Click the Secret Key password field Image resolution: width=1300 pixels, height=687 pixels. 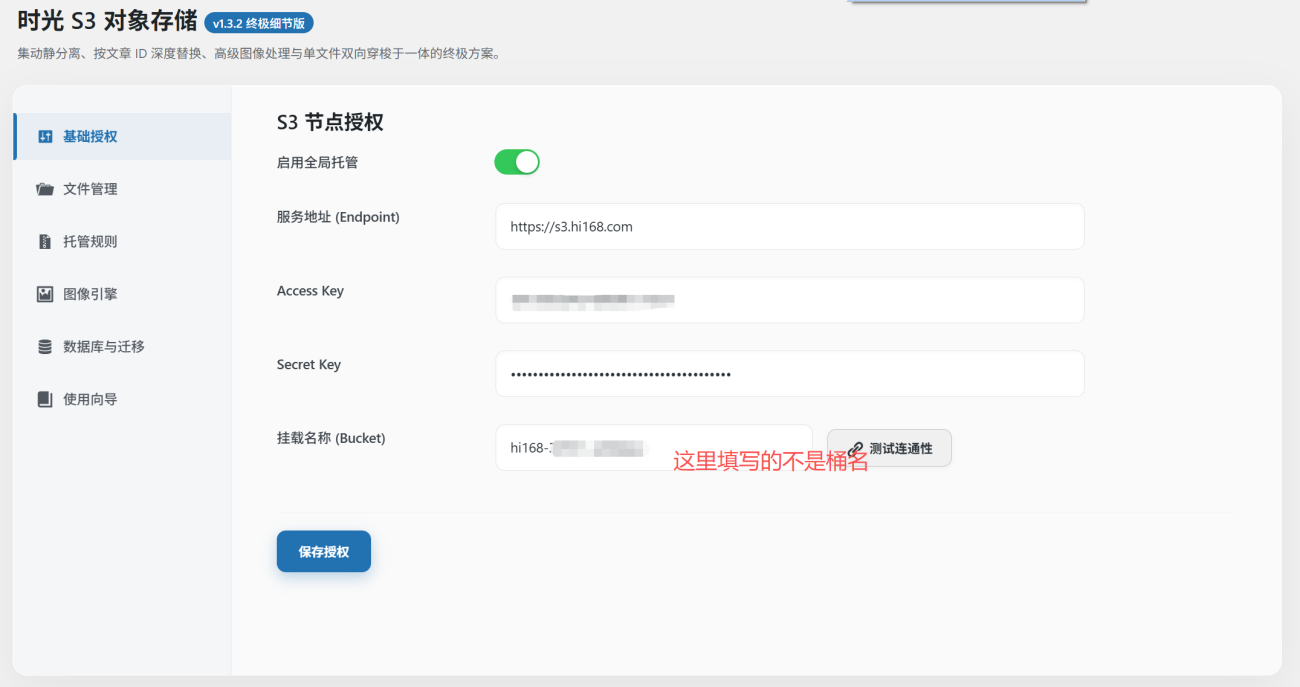(x=789, y=374)
